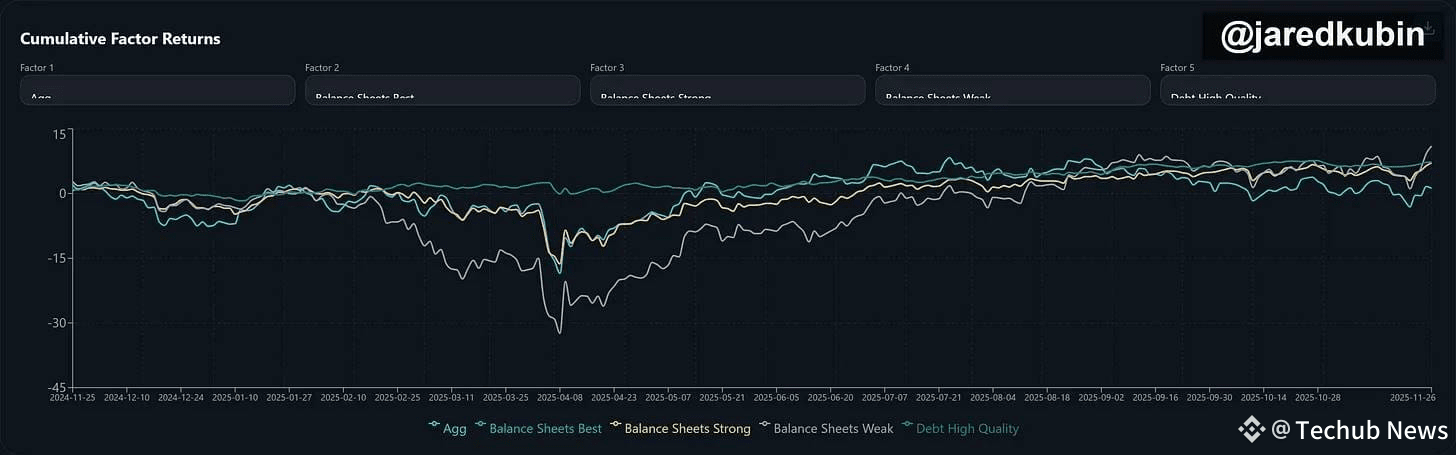Hide the Debt High Quality series label
The width and height of the screenshot is (1456, 455).
tap(968, 429)
